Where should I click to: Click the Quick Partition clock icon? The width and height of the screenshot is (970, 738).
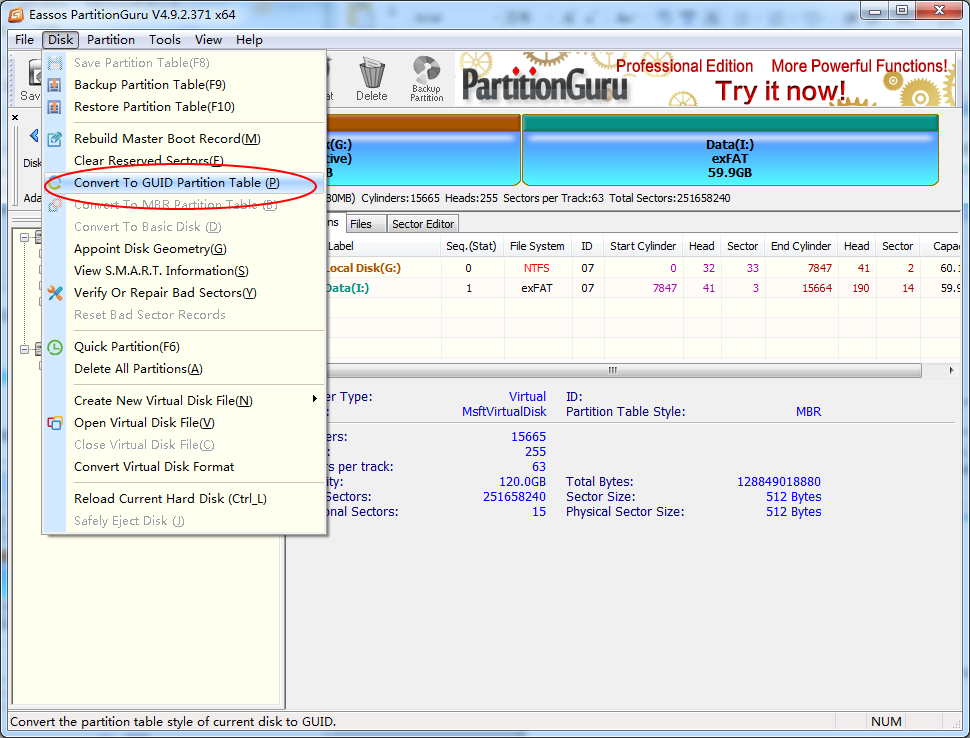[x=55, y=347]
